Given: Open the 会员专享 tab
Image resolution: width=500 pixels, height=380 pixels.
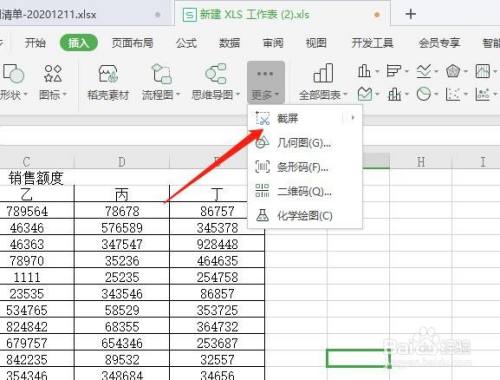Looking at the screenshot, I should 439,43.
